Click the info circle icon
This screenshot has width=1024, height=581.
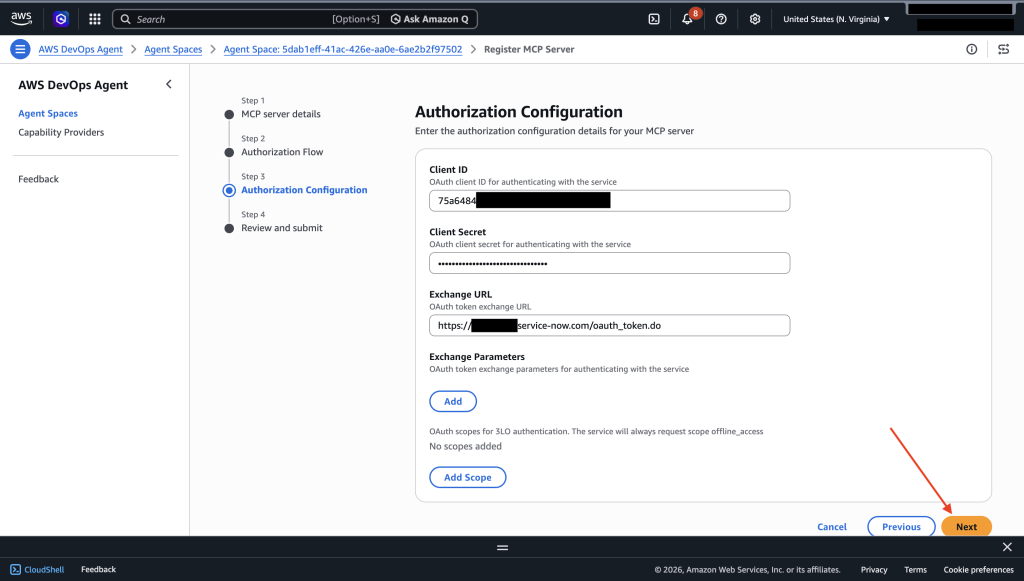tap(972, 49)
